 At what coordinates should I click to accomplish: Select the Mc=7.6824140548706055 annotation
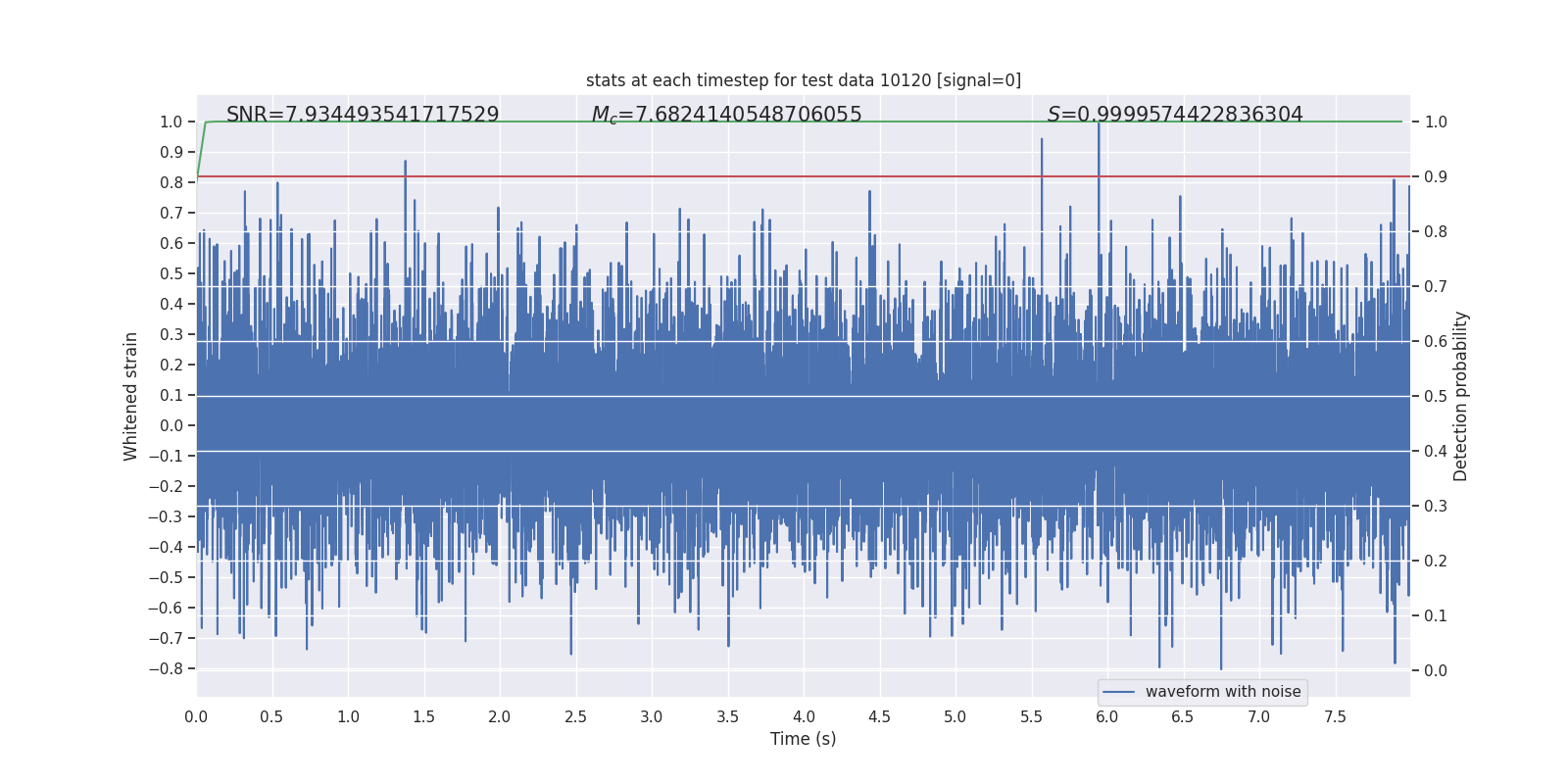point(726,115)
